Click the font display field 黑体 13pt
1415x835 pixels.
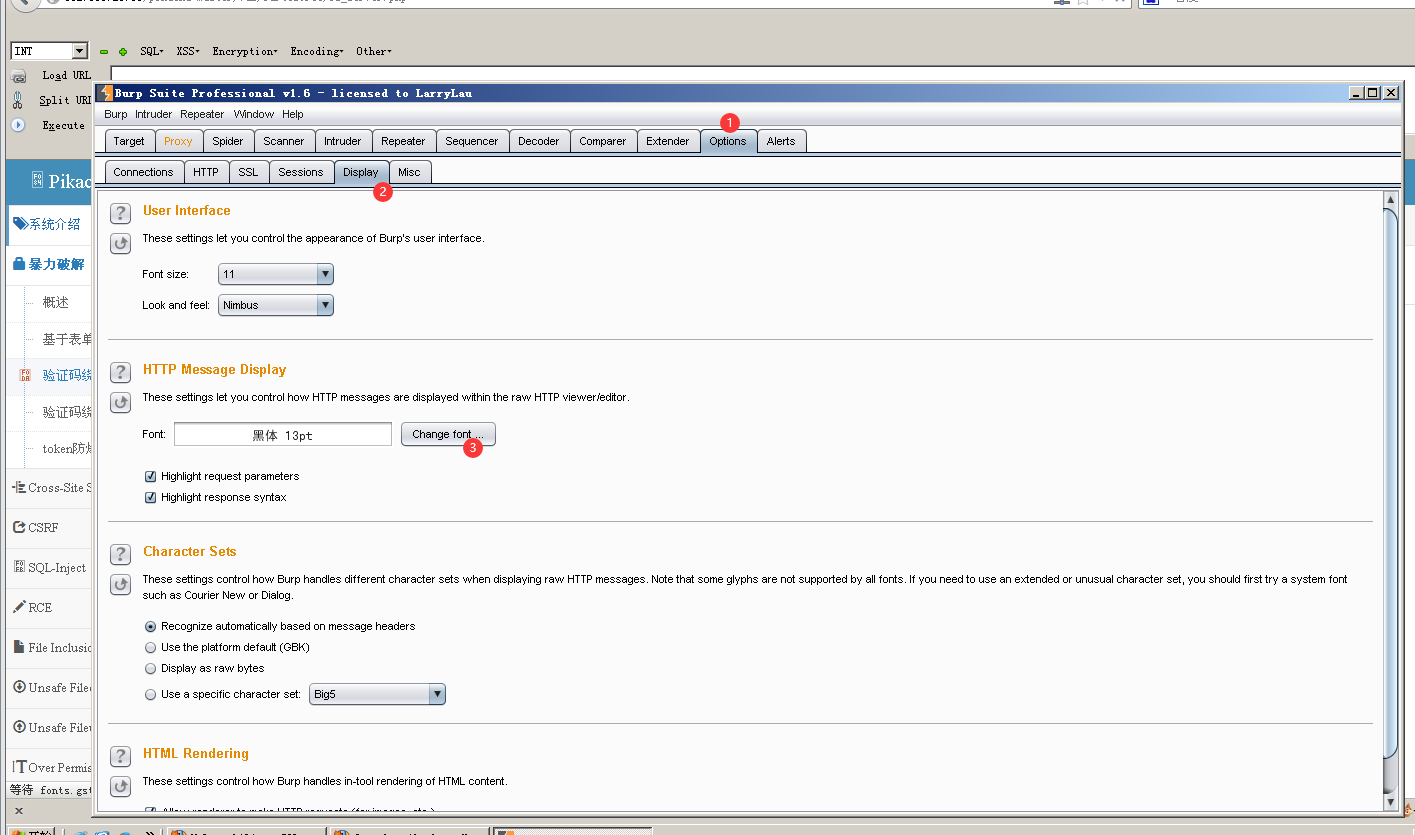pos(283,434)
